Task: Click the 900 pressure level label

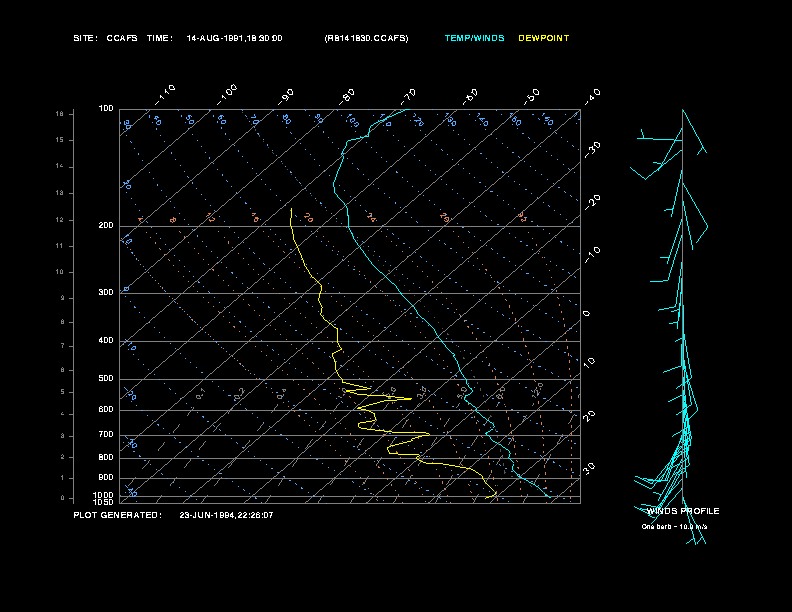Action: (x=106, y=478)
